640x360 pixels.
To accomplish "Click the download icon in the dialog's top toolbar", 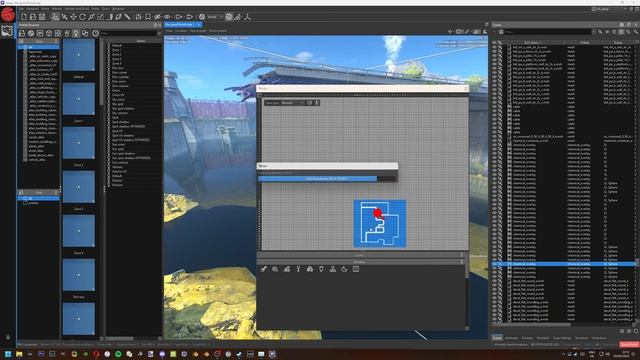I will [x=317, y=103].
